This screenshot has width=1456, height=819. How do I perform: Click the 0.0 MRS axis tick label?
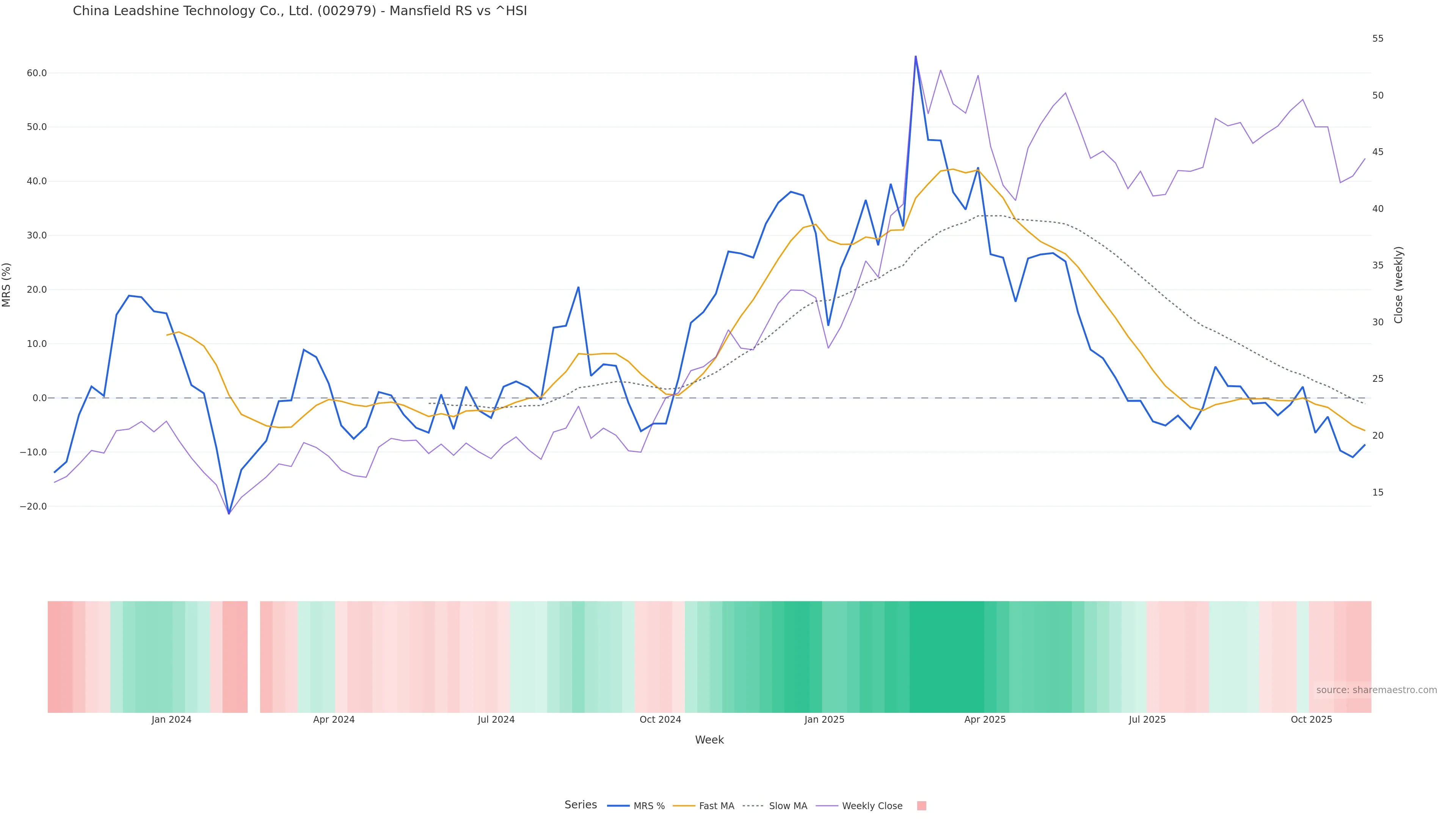39,398
